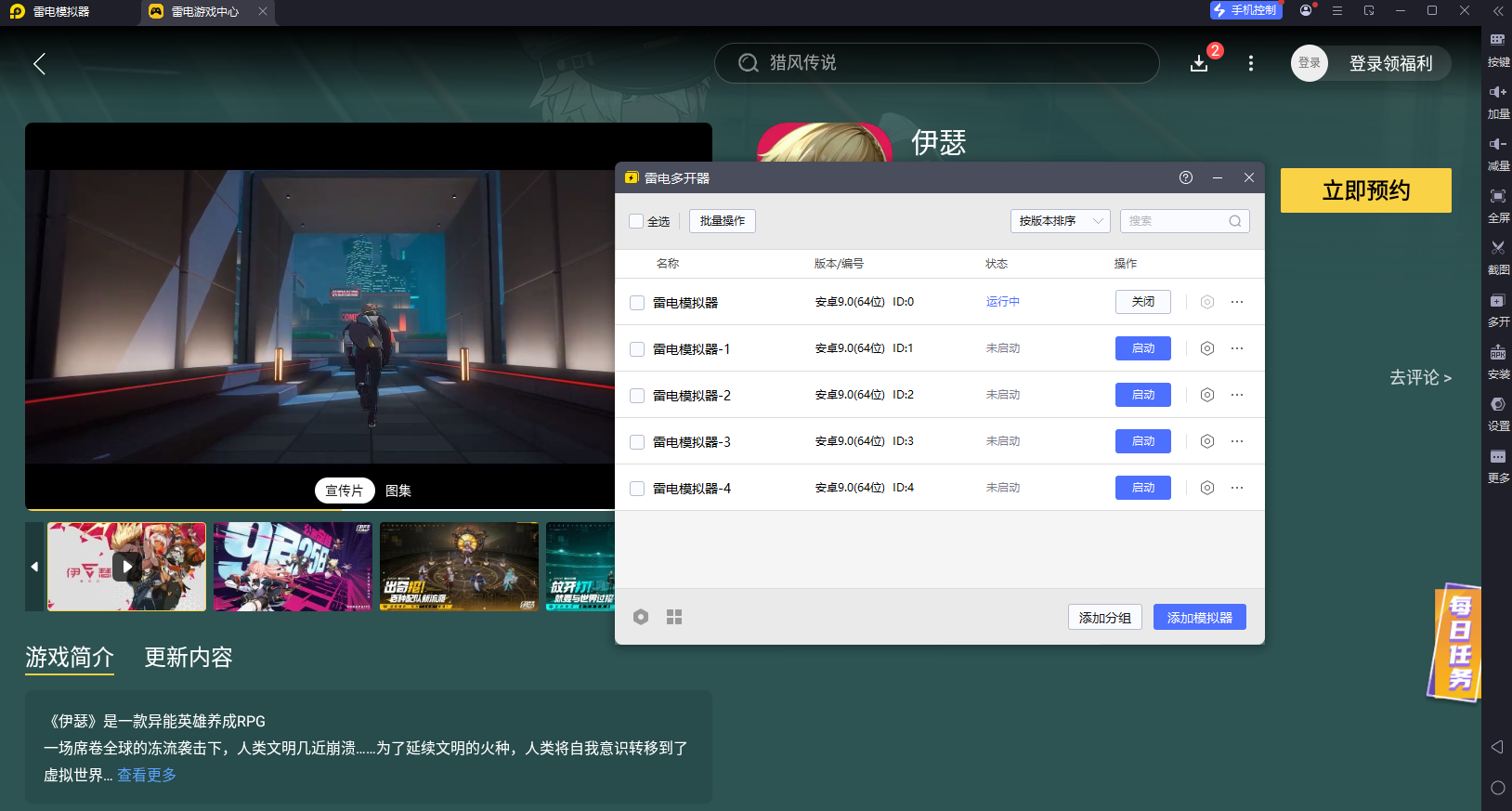Collapse the sidebar with double-chevron icon
Viewport: 1512px width, 811px height.
[1497, 11]
